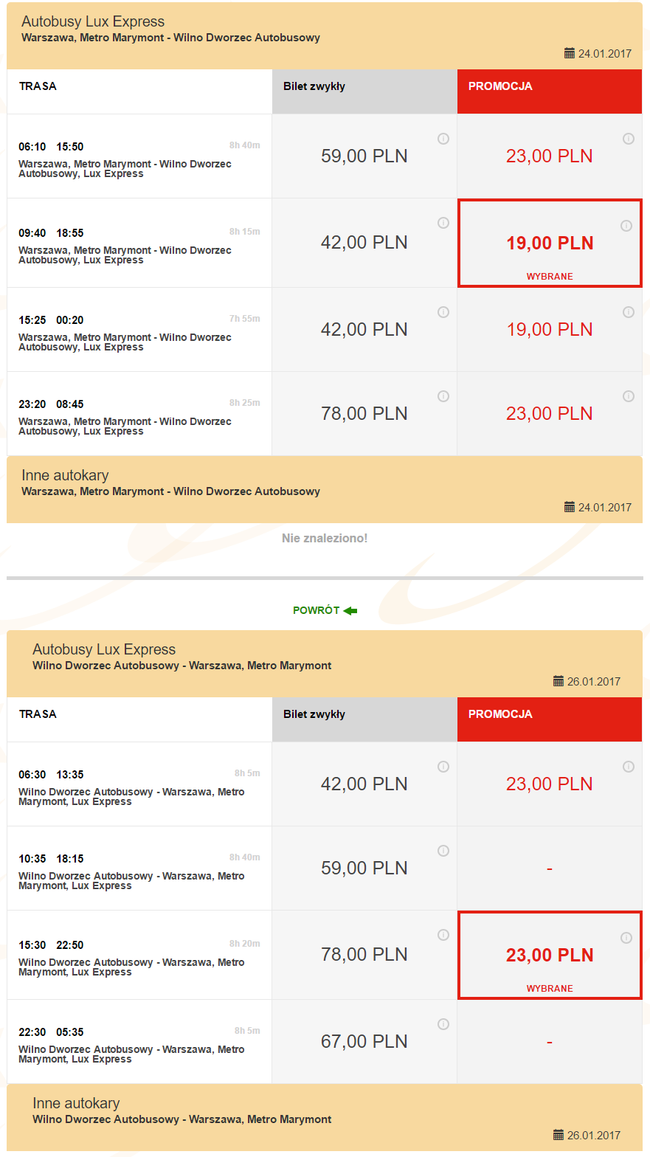Pick 78,00 PLN regular ticket for 23:20 departure
The width and height of the screenshot is (650, 1157).
[364, 414]
